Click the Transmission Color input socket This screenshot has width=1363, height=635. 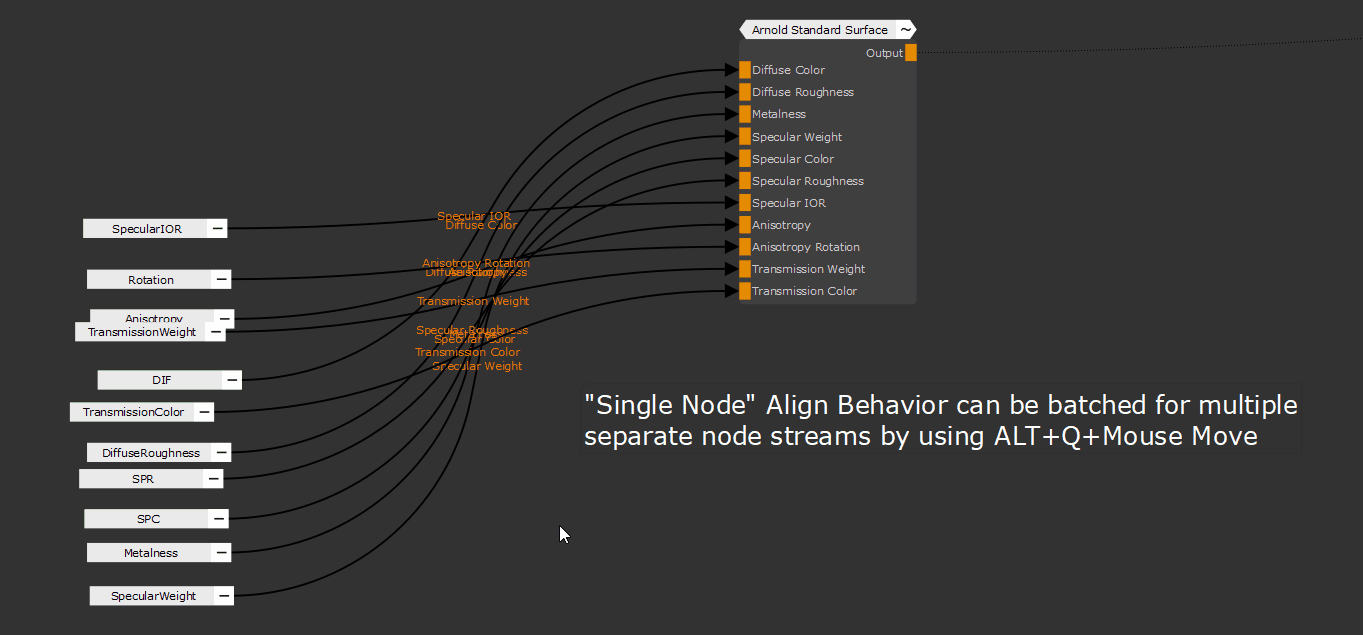pos(745,291)
